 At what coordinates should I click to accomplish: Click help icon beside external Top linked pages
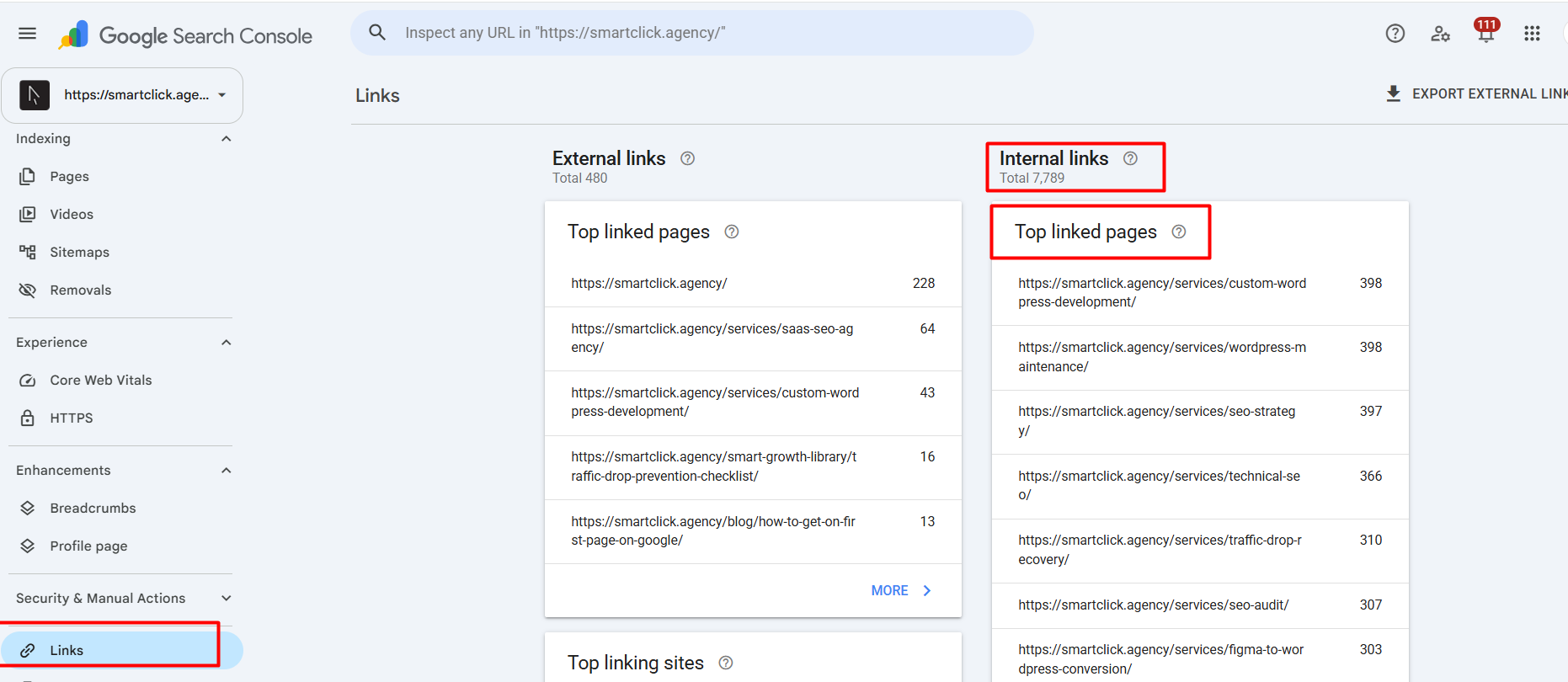[732, 232]
